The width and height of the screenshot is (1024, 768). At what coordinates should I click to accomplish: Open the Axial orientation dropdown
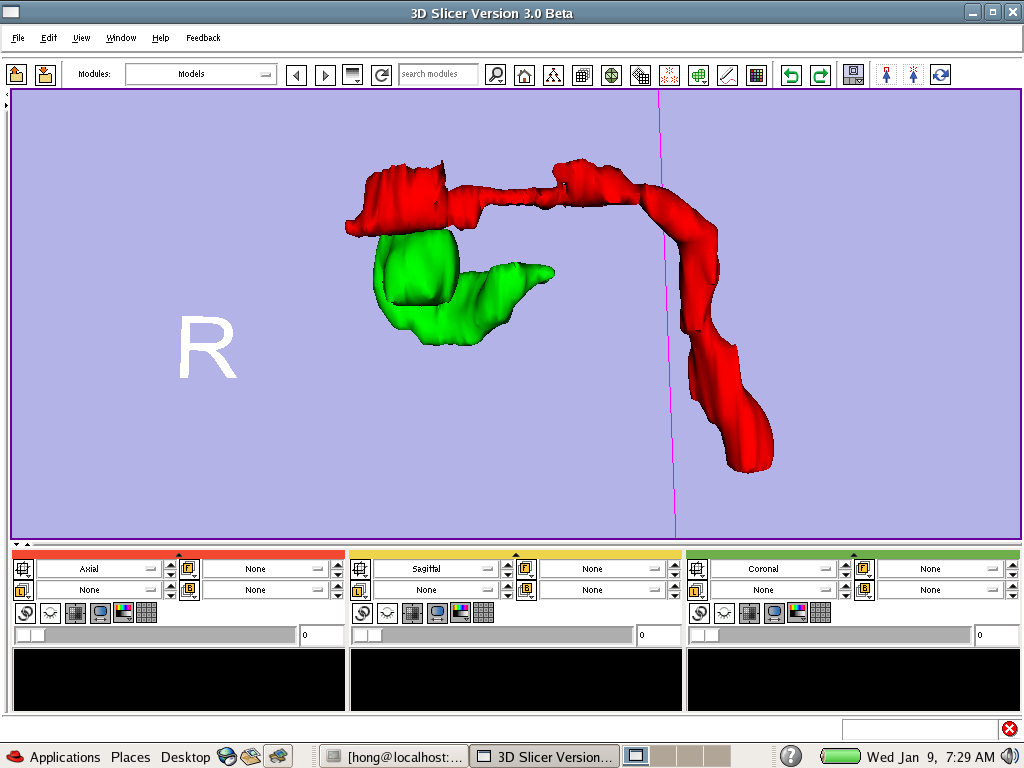[99, 569]
